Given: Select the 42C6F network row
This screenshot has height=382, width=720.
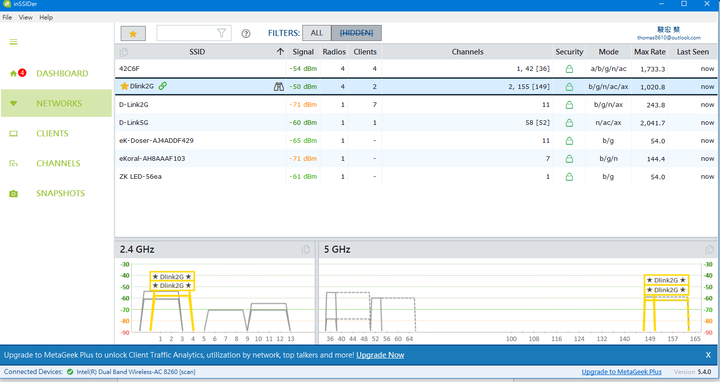Looking at the screenshot, I should pyautogui.click(x=416, y=69).
